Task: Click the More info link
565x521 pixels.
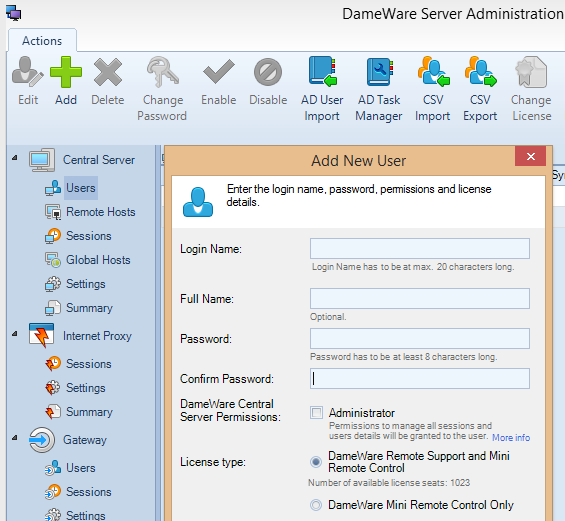Action: pos(511,437)
